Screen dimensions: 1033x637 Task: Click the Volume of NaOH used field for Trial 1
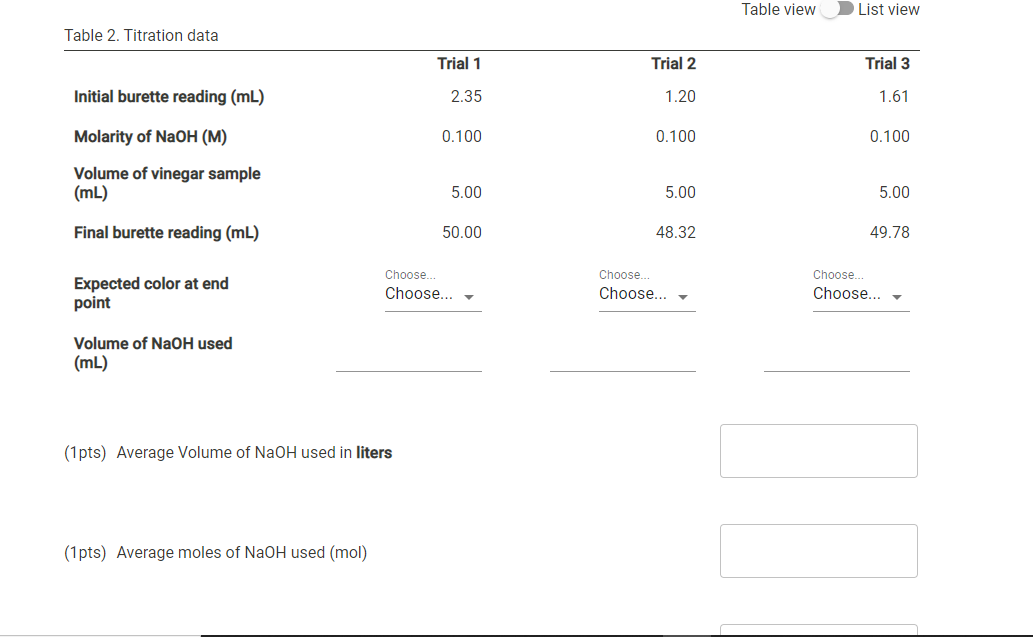[x=408, y=368]
